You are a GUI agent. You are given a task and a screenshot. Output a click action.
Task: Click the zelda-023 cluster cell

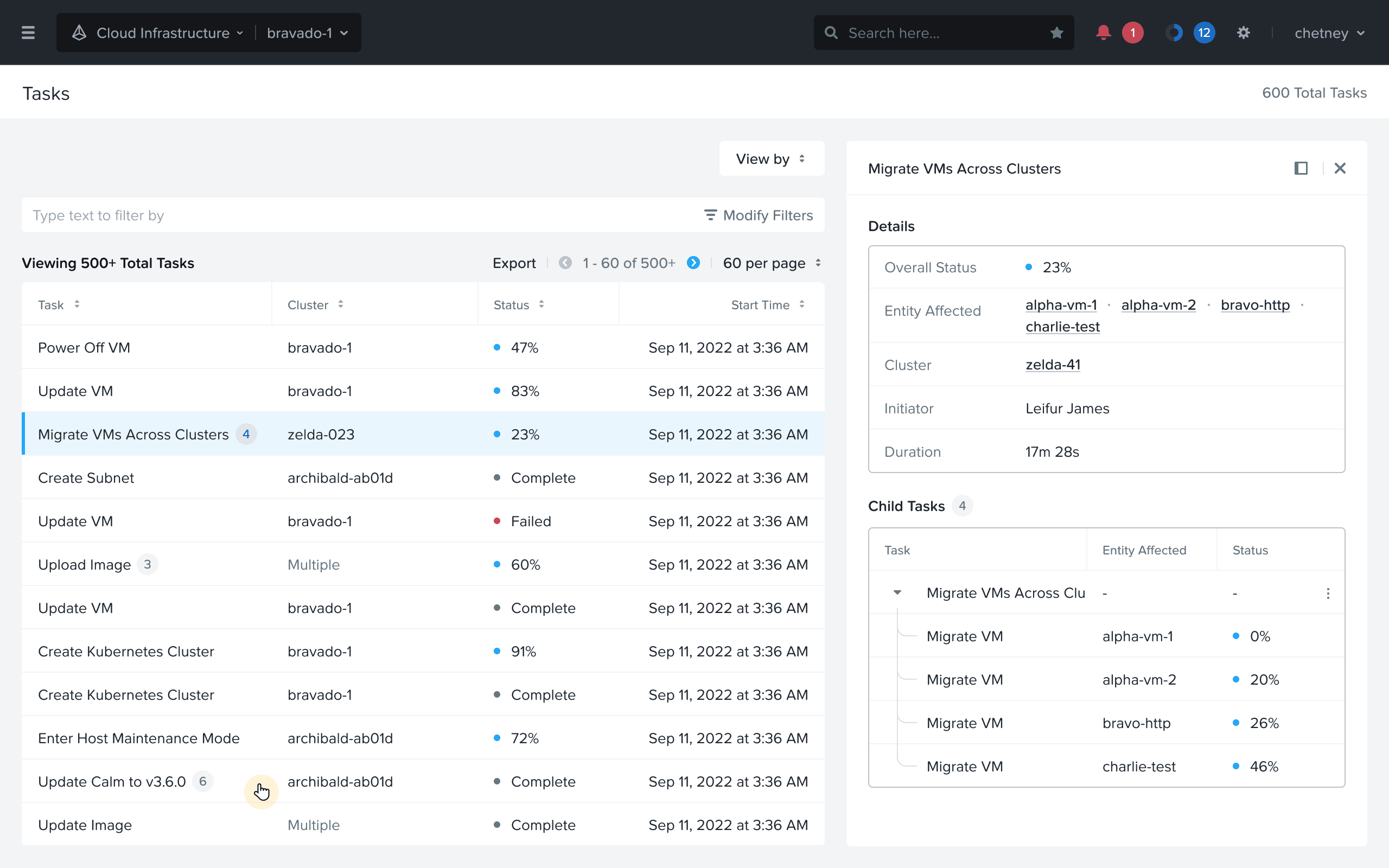click(x=321, y=434)
